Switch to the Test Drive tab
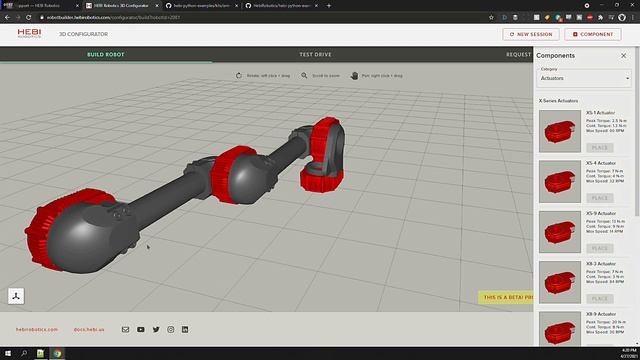 316,54
